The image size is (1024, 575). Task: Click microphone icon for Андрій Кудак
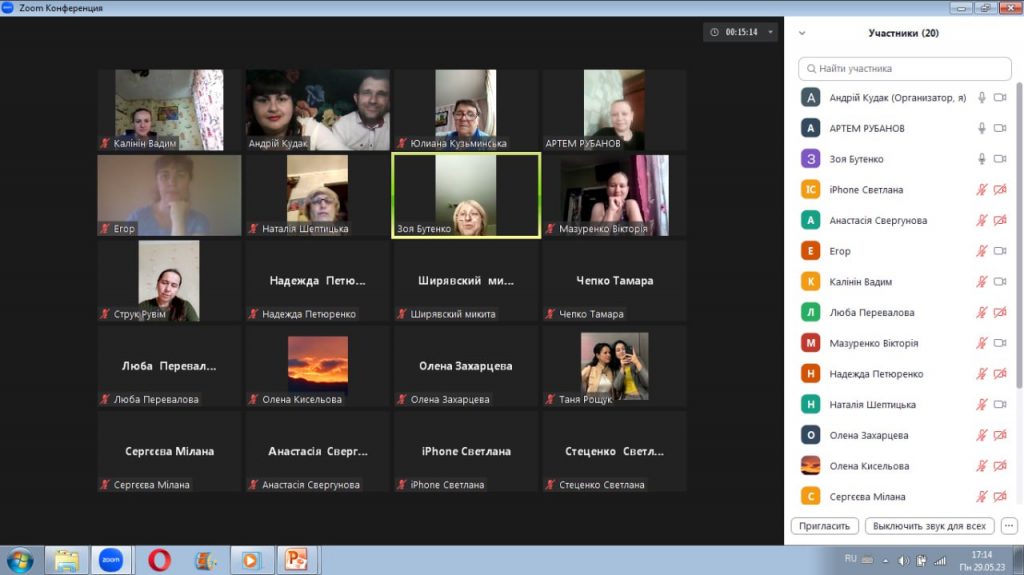coord(982,97)
